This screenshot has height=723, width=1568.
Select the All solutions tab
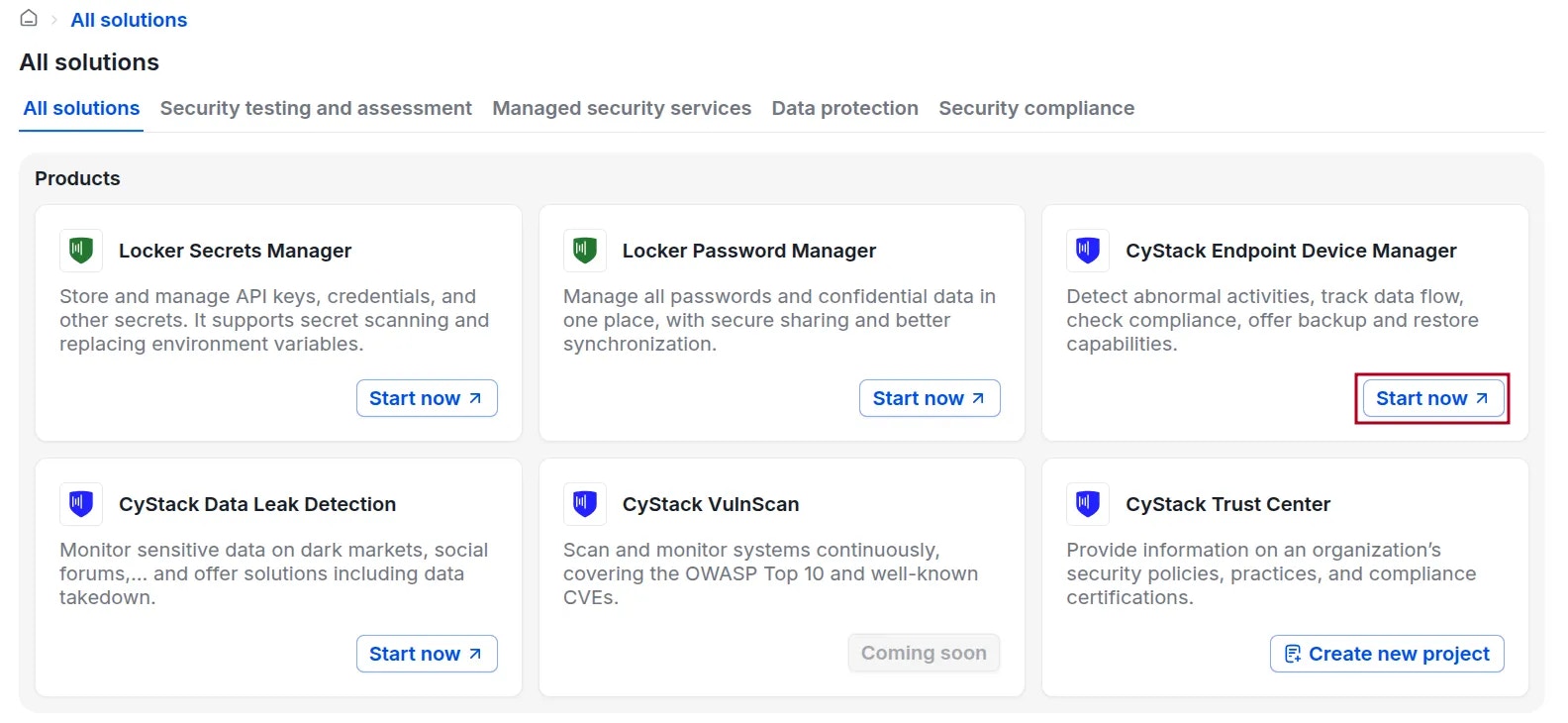coord(81,108)
